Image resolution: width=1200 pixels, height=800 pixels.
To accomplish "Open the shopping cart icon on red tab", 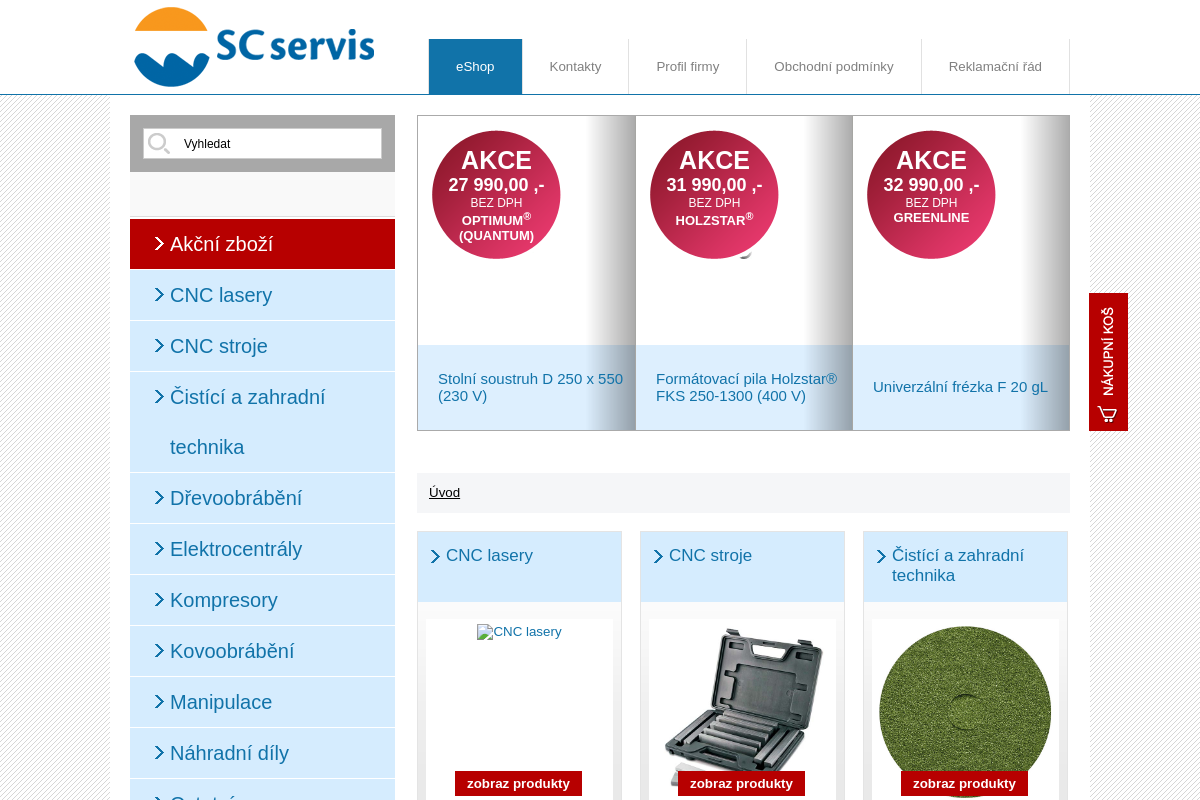I will click(x=1107, y=413).
